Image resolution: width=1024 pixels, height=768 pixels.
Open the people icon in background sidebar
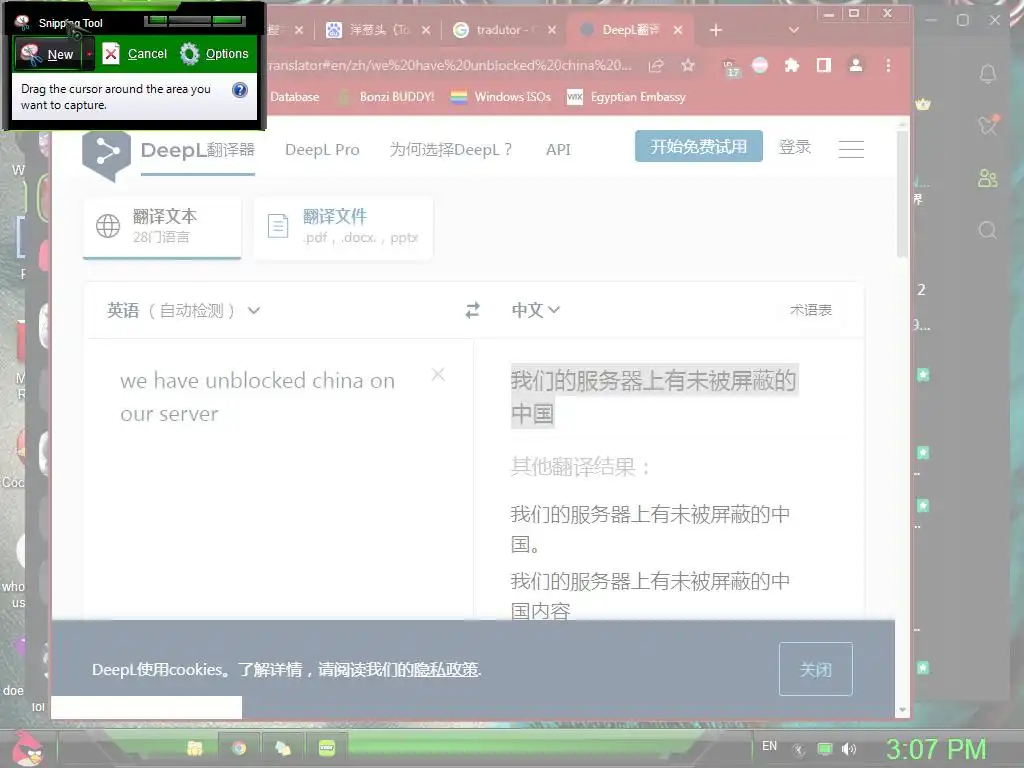click(x=987, y=178)
